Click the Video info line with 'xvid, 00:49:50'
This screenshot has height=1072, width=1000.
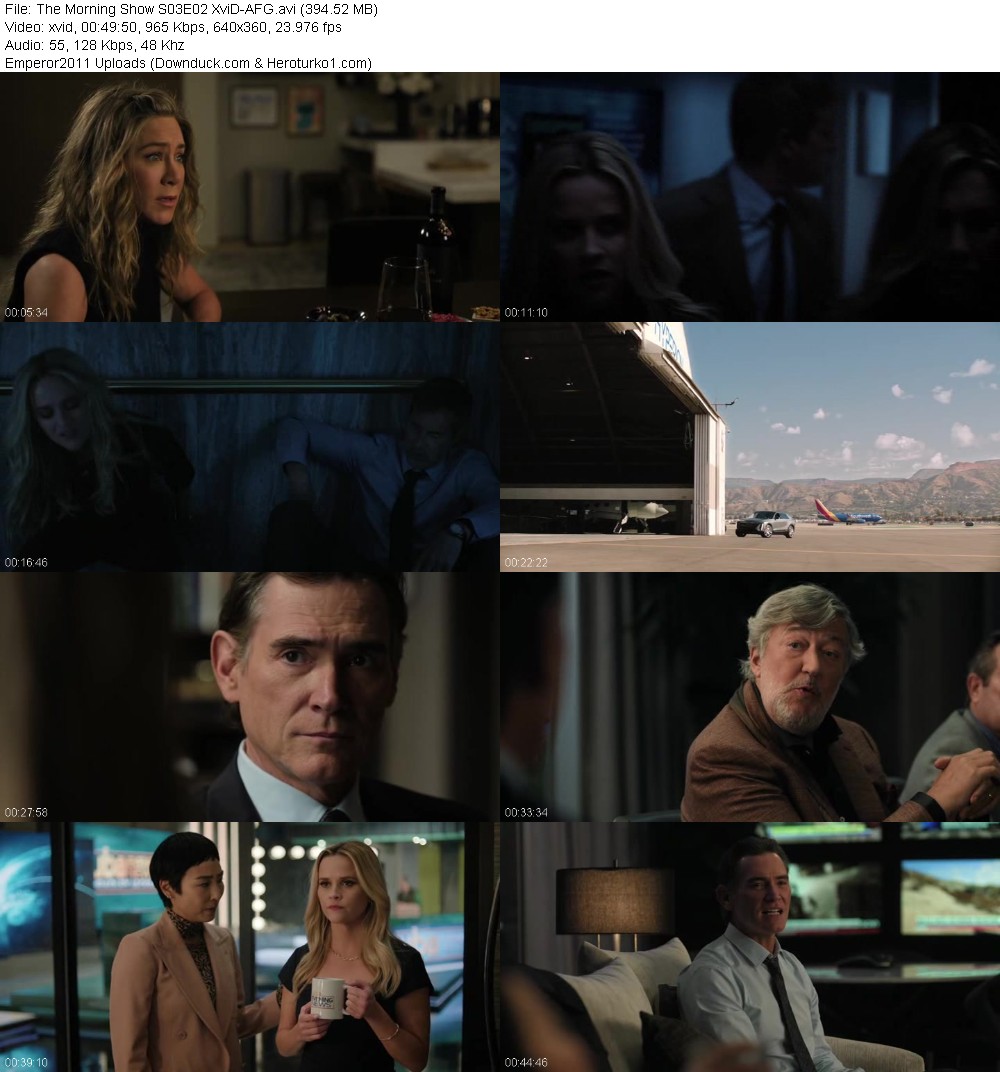(x=173, y=27)
